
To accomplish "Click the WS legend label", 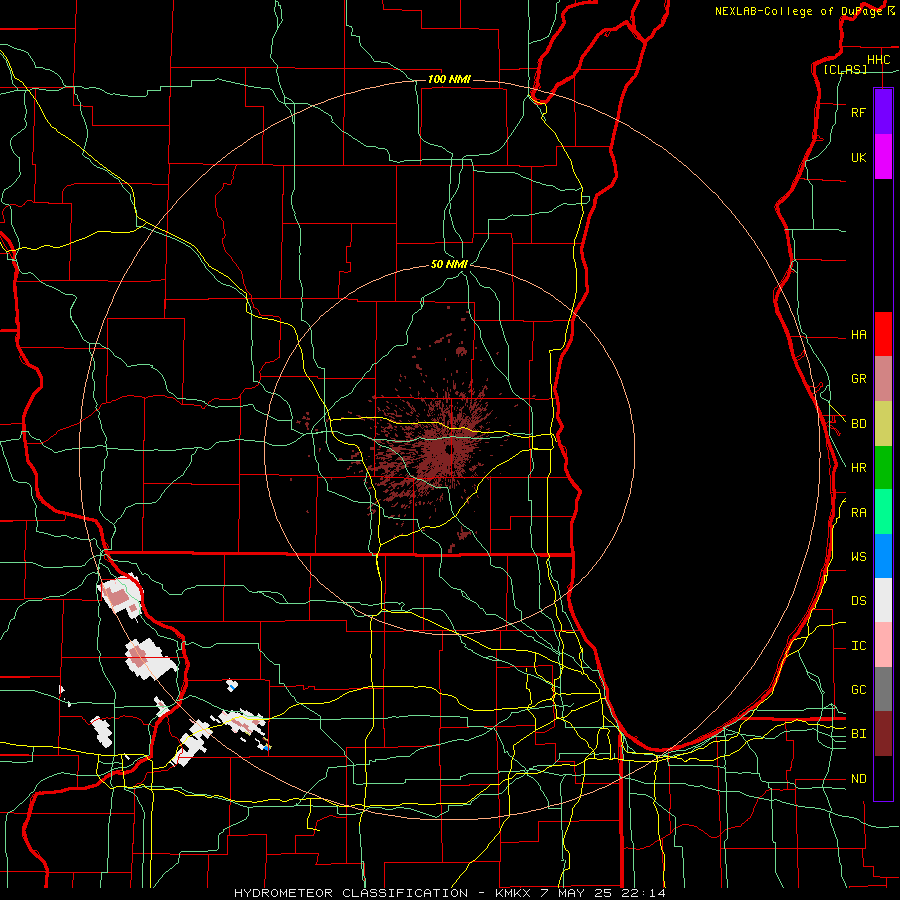I will pos(858,557).
